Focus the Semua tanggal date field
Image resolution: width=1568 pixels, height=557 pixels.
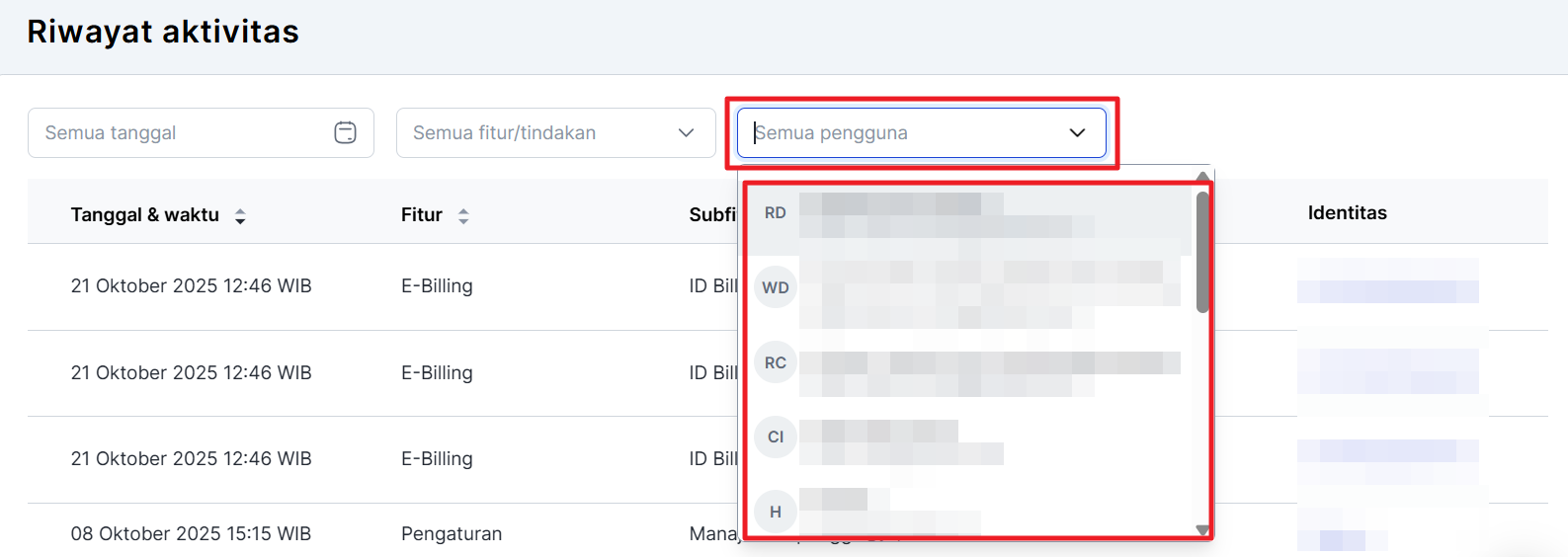point(183,132)
